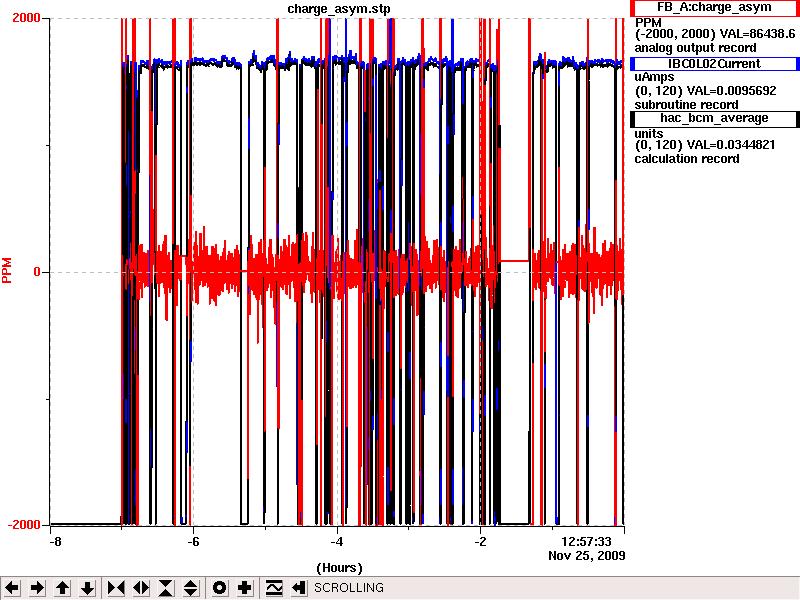Click the waveform graph refresh icon

[274, 588]
